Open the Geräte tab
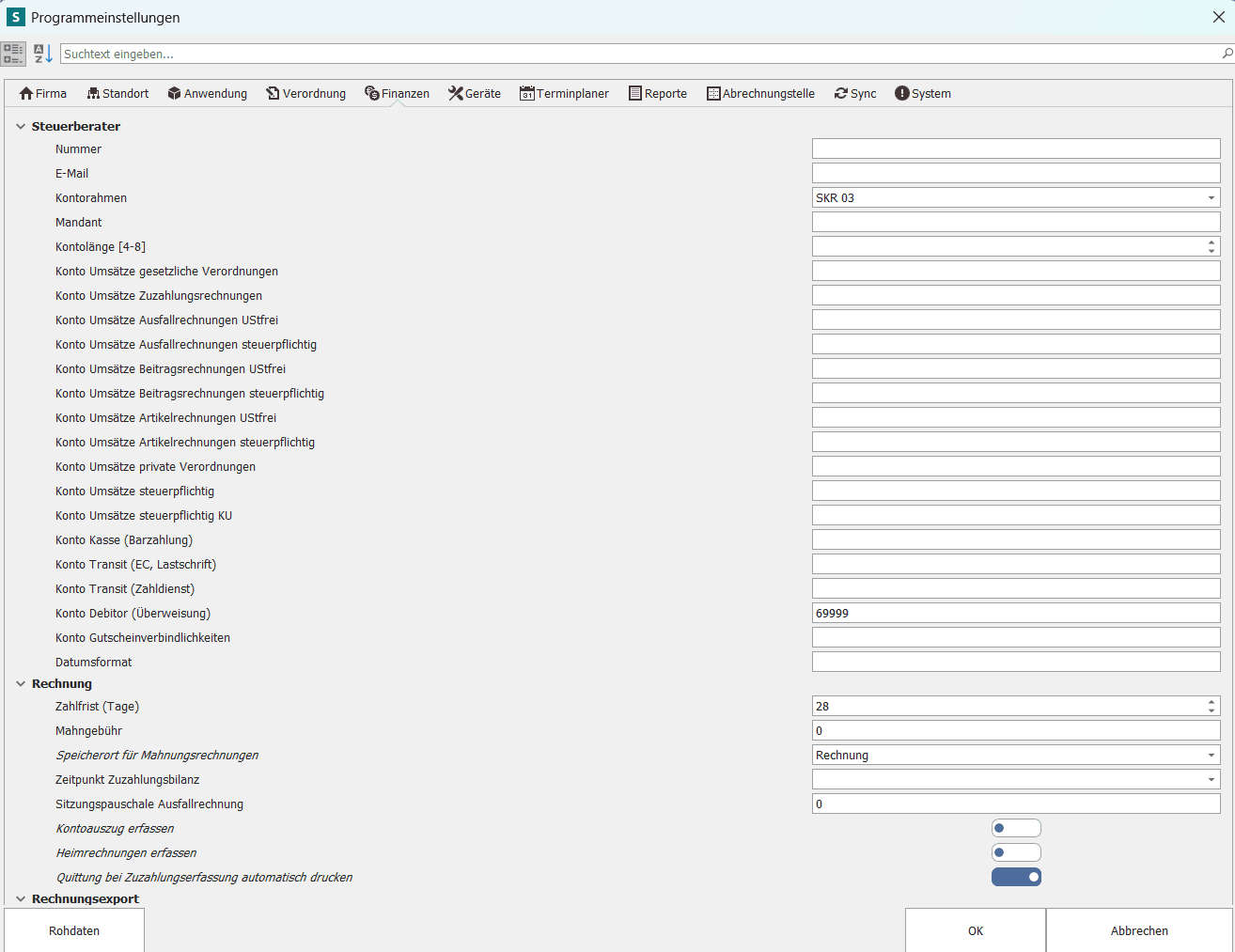Image resolution: width=1235 pixels, height=952 pixels. [475, 93]
